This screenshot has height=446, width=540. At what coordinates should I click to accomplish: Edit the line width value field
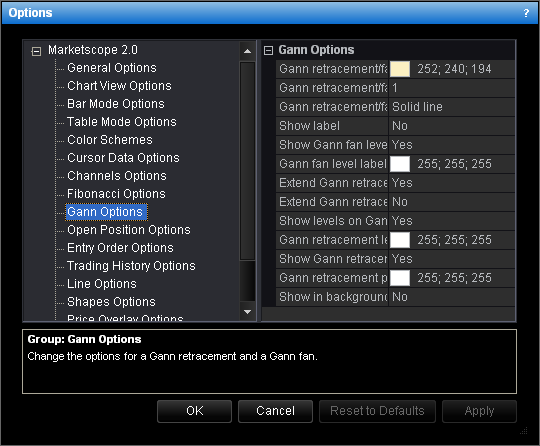click(451, 88)
